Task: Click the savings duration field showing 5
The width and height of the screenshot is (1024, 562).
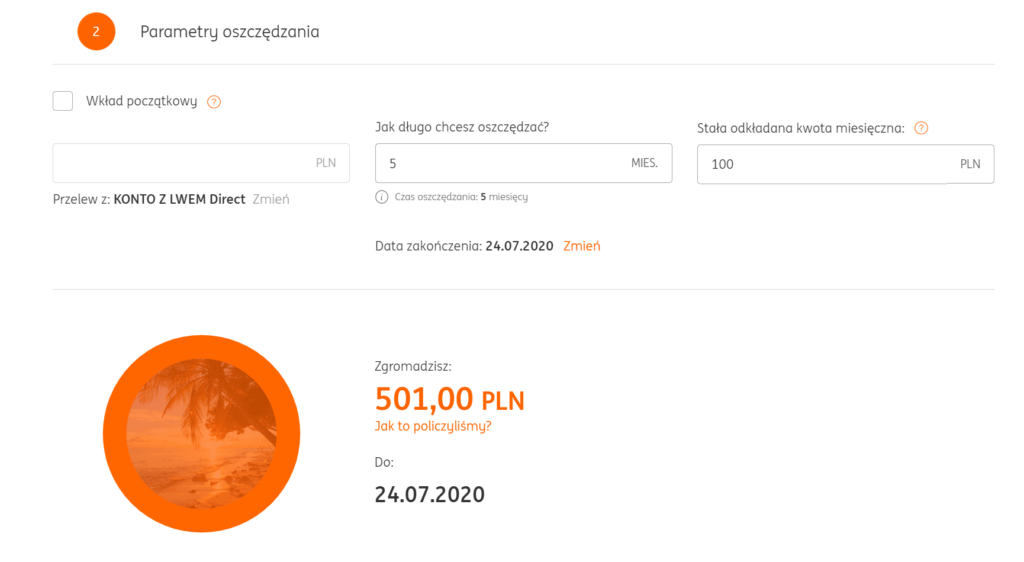Action: tap(500, 163)
